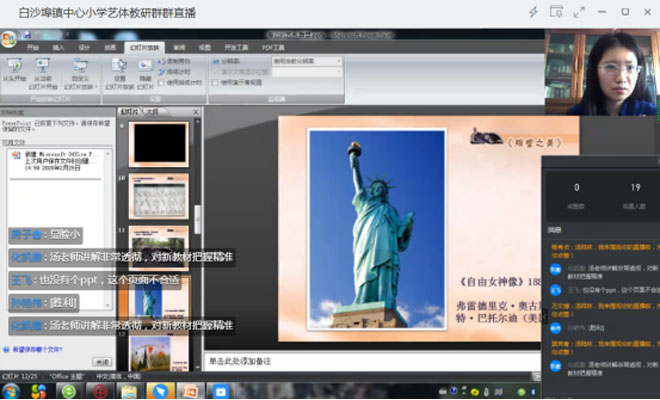
Task: Toggle Use Presenter View checkbox
Action: click(215, 83)
